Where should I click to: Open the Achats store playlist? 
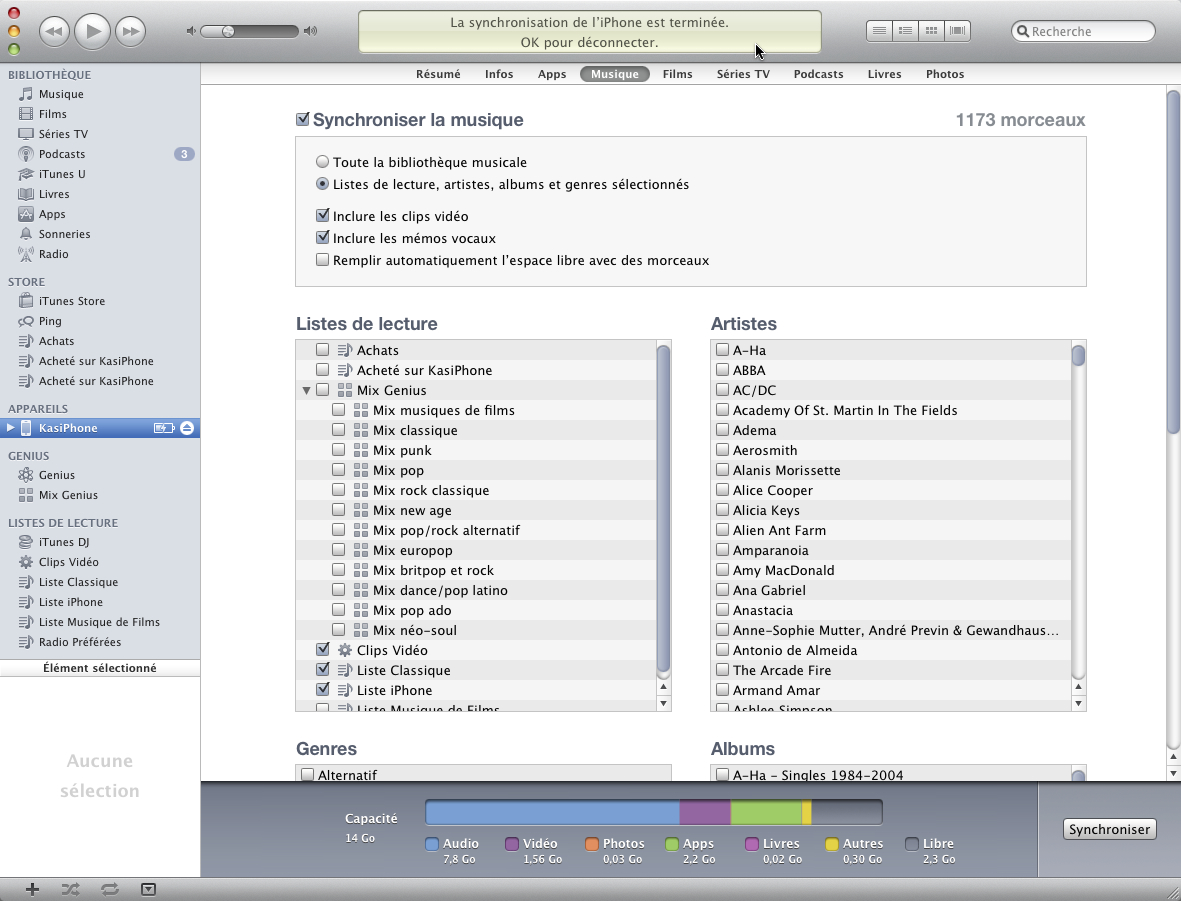pos(56,341)
